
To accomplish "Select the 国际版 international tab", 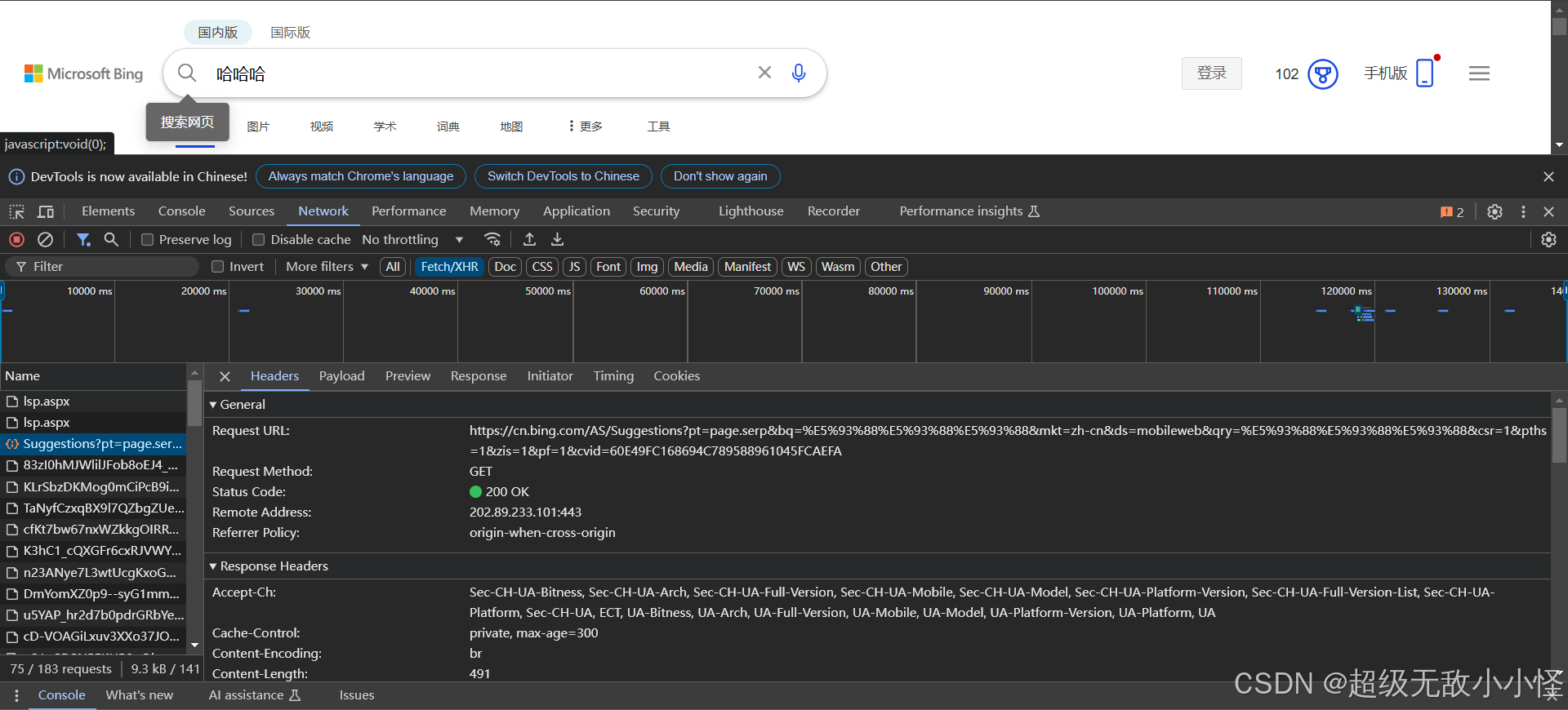I will (290, 33).
